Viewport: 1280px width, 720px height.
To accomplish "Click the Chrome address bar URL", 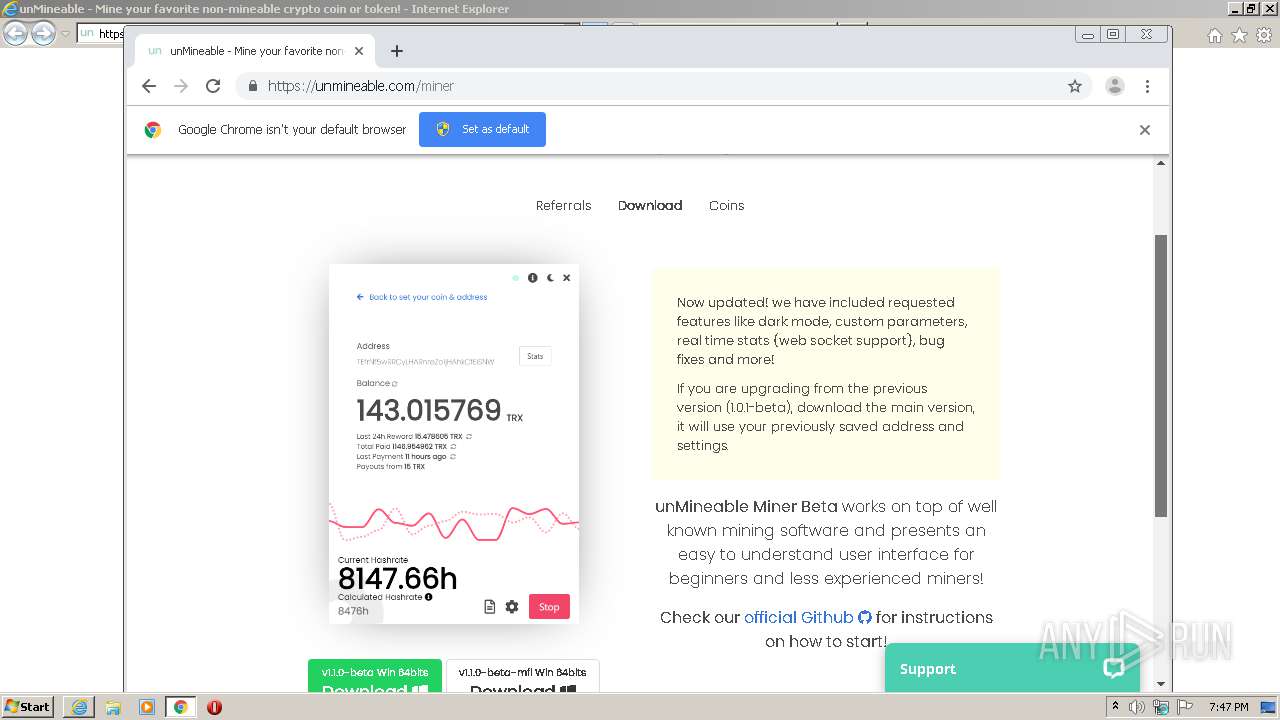I will (x=361, y=86).
